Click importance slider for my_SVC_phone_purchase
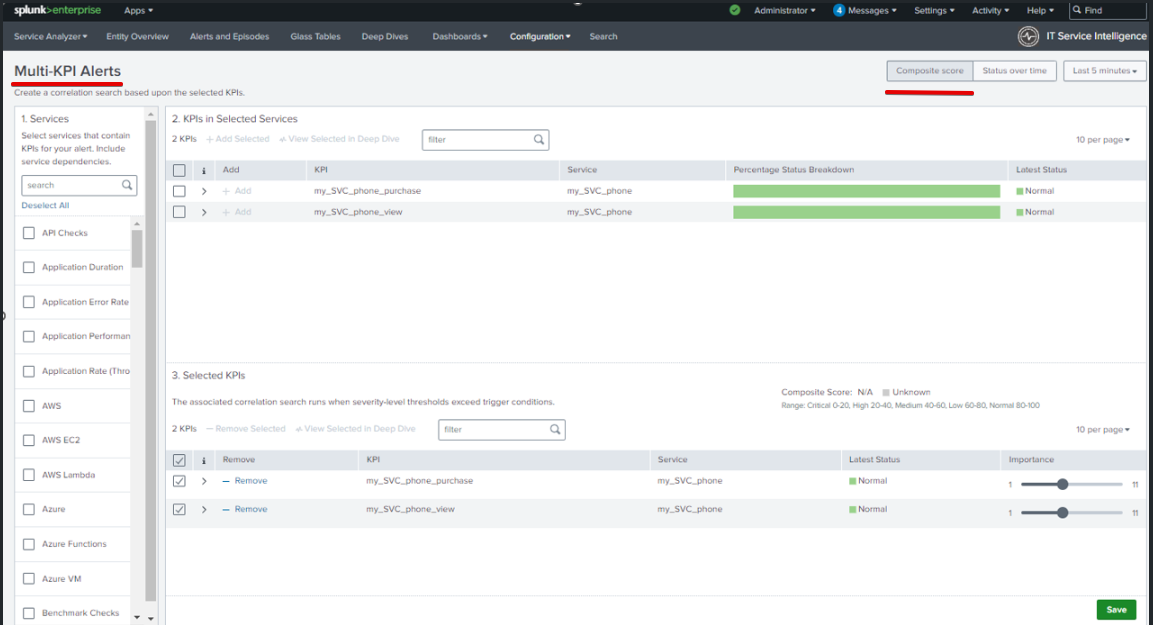The image size is (1153, 625). pyautogui.click(x=1062, y=484)
